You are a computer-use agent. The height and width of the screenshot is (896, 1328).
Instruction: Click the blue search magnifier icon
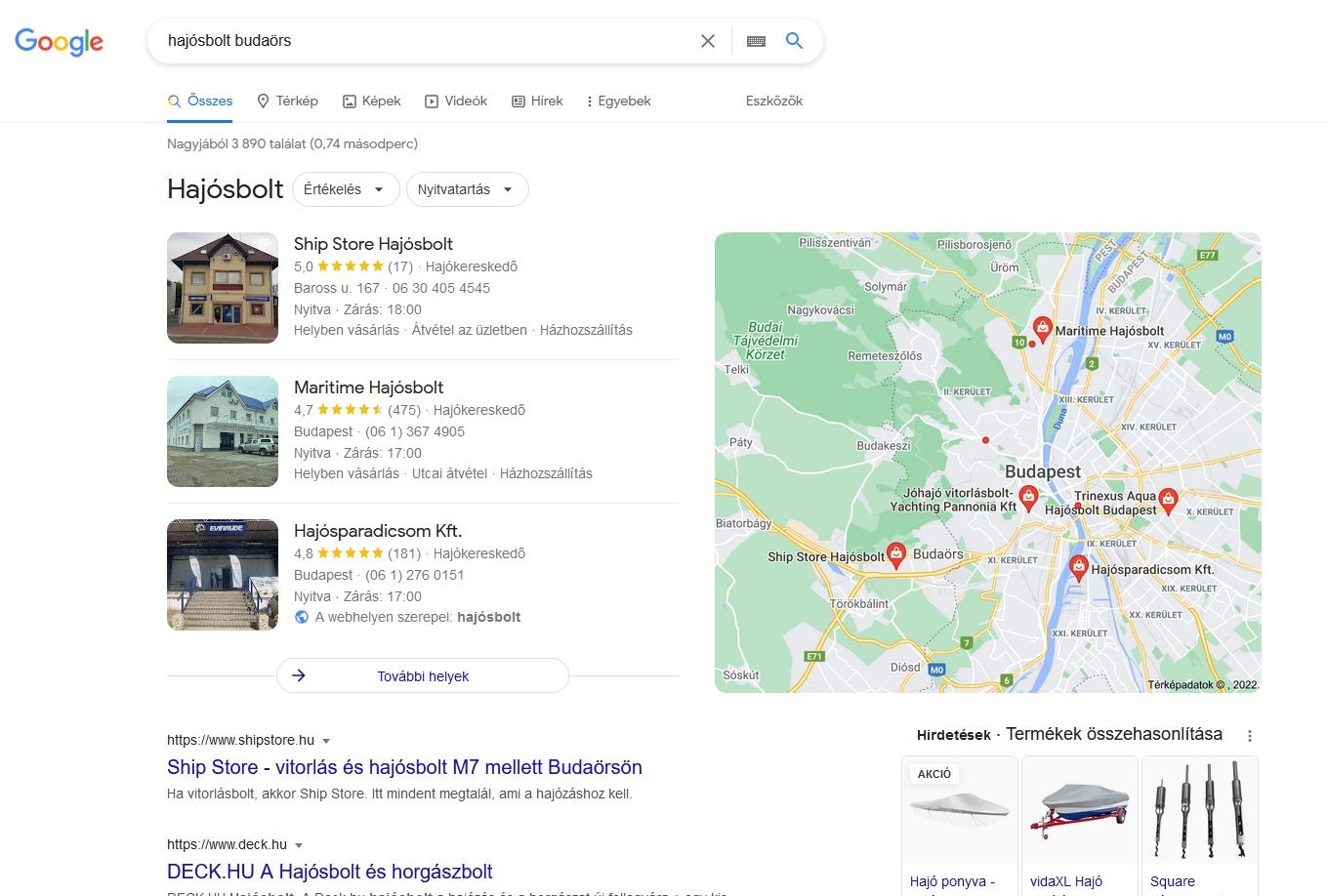tap(795, 41)
